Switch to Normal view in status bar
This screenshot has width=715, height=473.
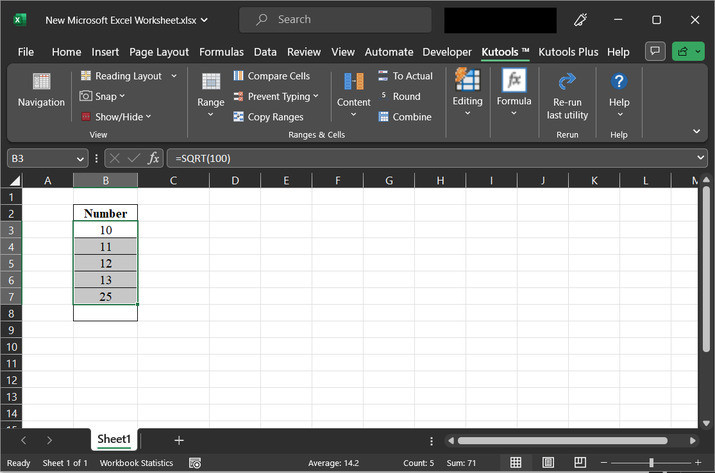coord(515,463)
